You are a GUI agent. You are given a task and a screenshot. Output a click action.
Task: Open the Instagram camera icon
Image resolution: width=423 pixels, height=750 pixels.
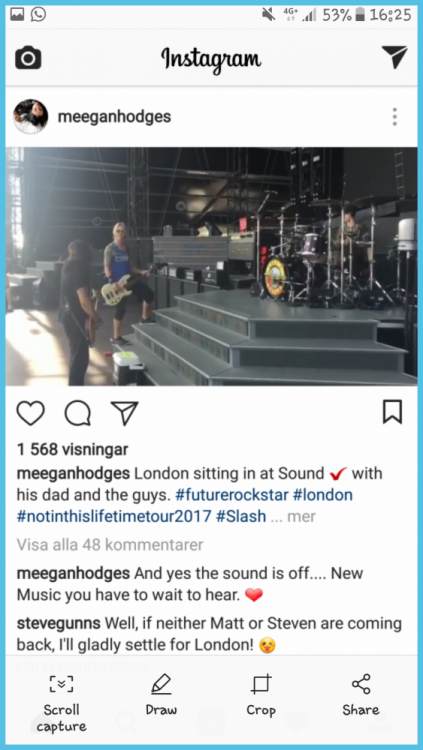(x=28, y=58)
